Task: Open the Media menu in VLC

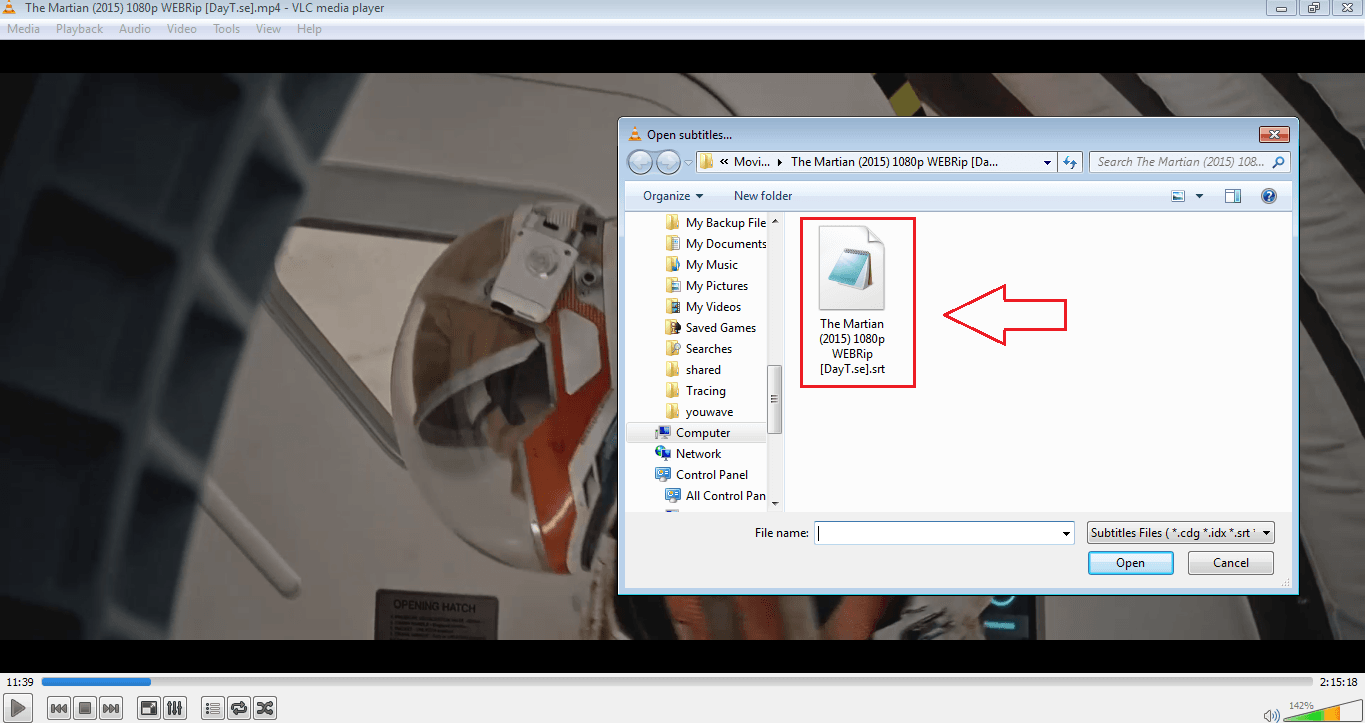Action: click(x=24, y=29)
